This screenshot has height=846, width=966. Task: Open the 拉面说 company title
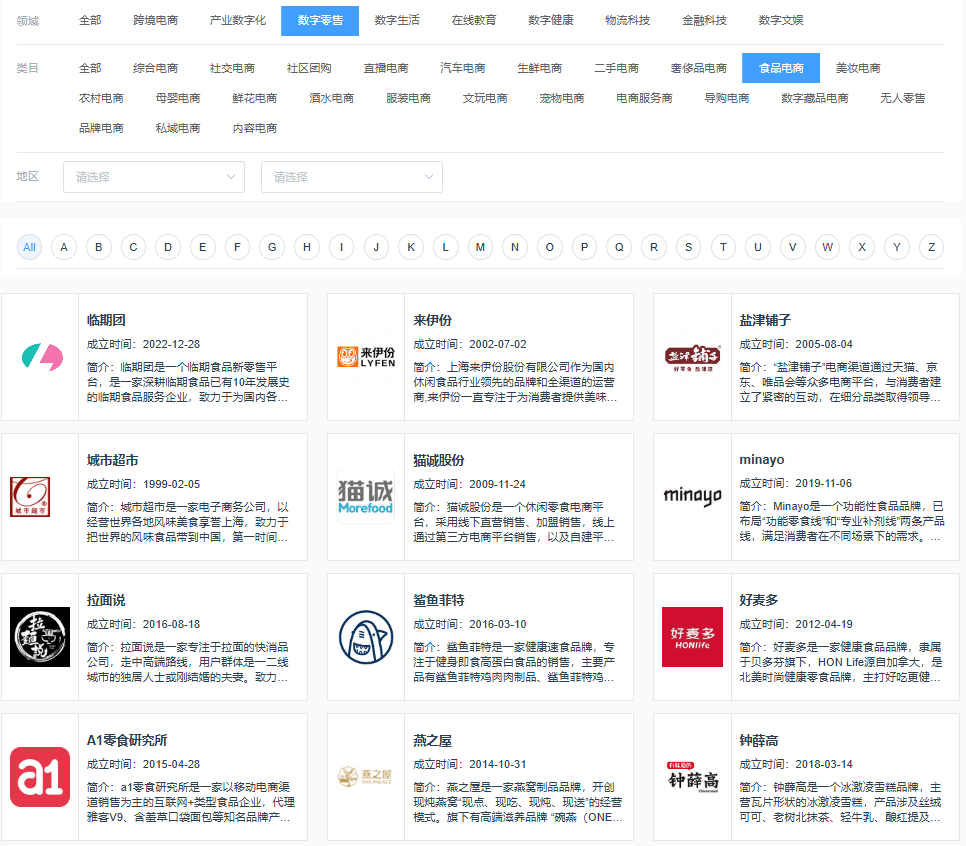(106, 600)
